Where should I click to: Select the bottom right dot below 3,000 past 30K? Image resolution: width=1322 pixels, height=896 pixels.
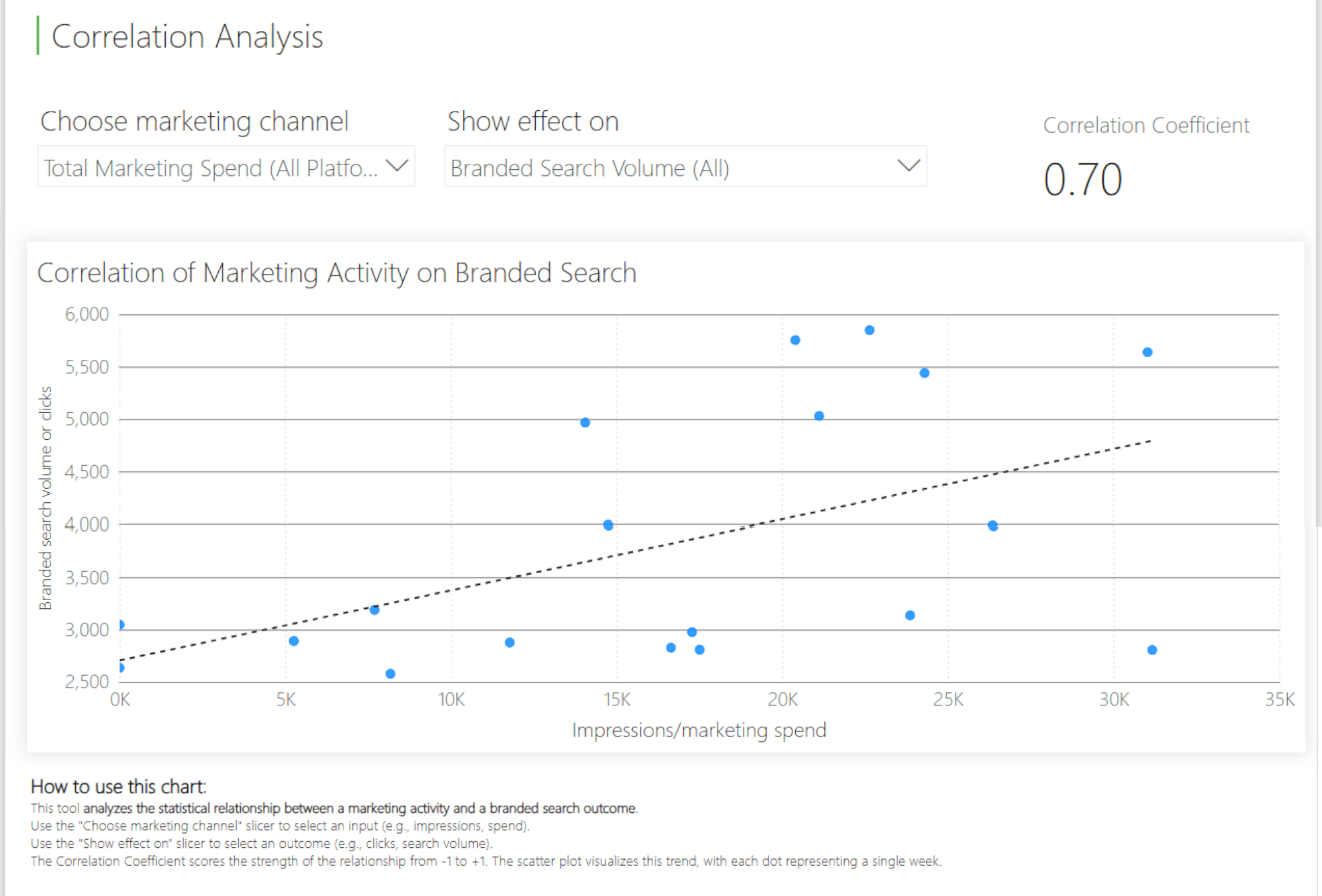1152,650
